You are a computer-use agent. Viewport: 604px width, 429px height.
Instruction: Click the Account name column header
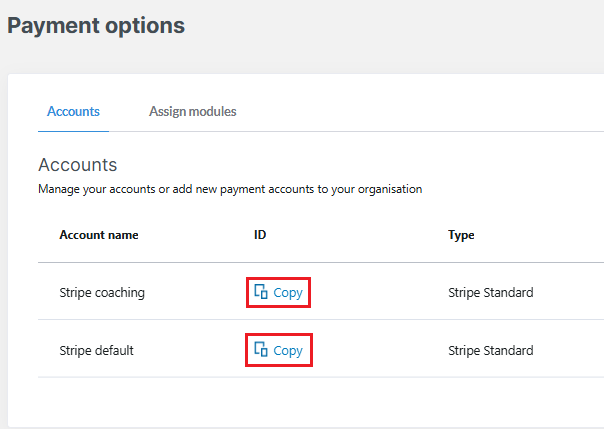[99, 235]
